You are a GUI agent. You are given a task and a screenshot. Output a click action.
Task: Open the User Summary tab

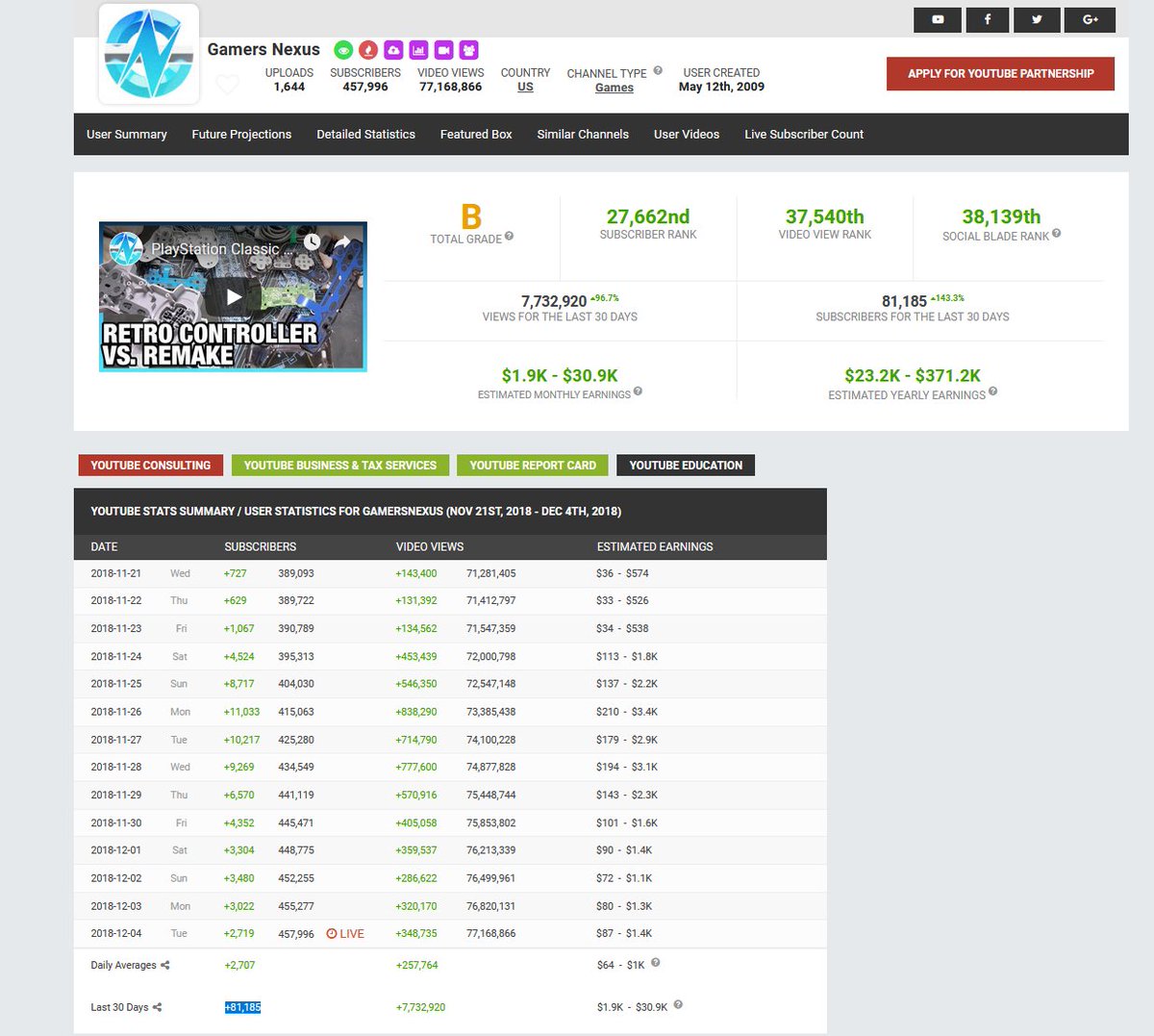(127, 135)
